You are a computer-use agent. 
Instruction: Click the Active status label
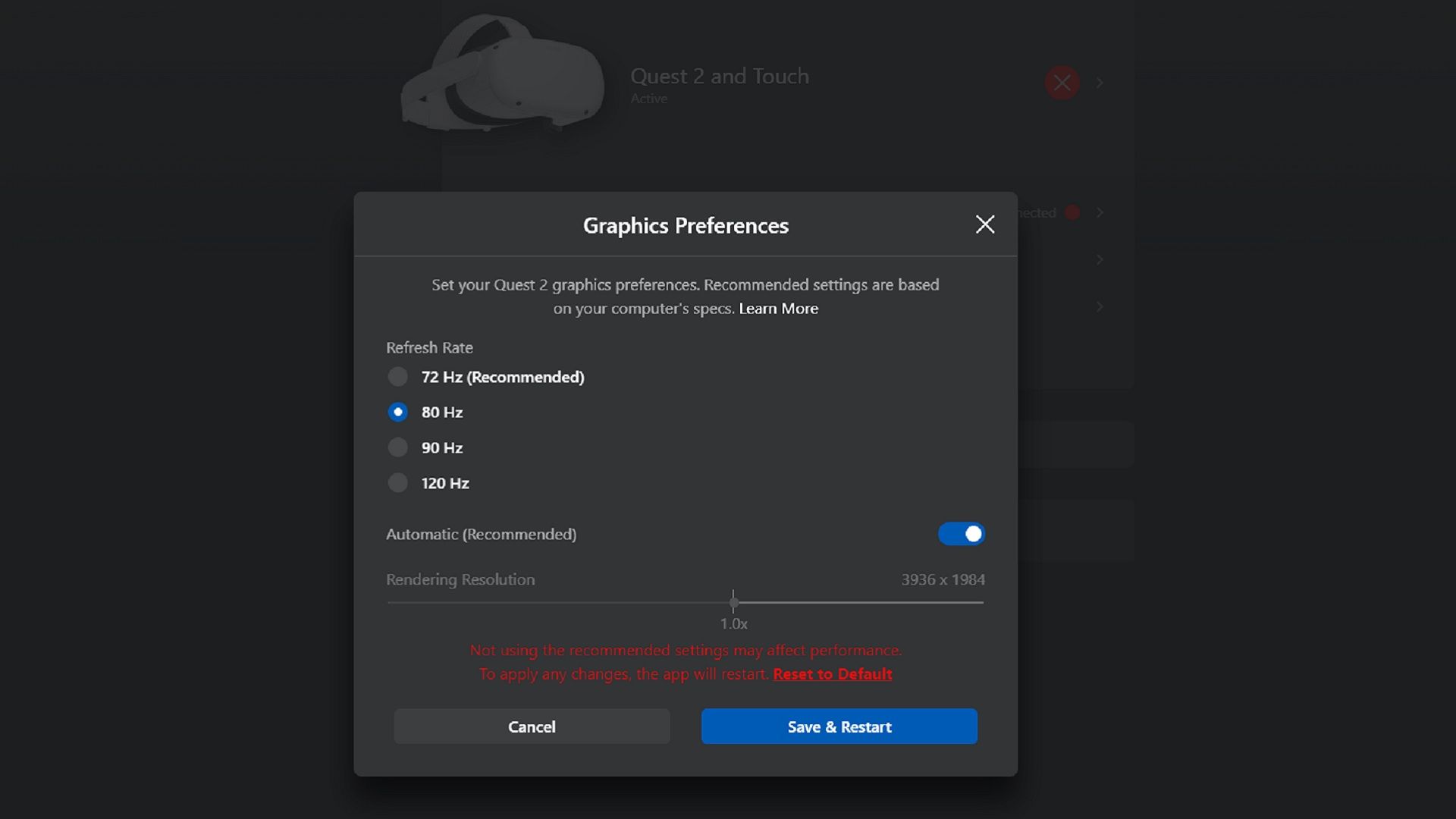[649, 99]
